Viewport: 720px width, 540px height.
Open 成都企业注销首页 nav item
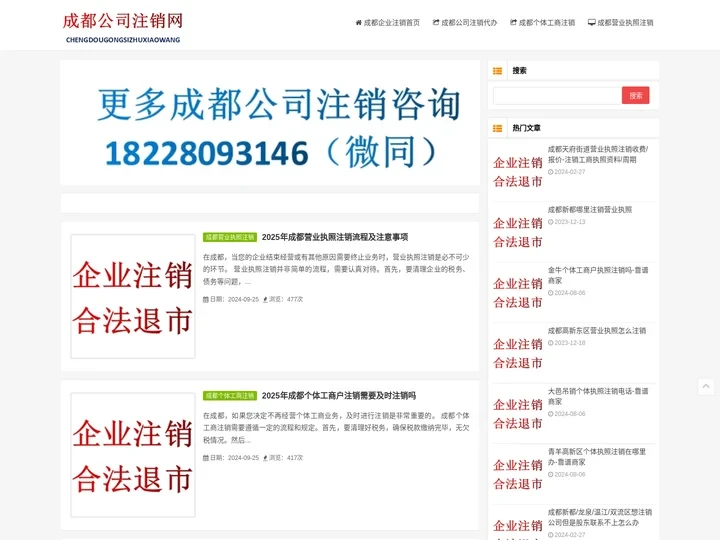(x=388, y=22)
